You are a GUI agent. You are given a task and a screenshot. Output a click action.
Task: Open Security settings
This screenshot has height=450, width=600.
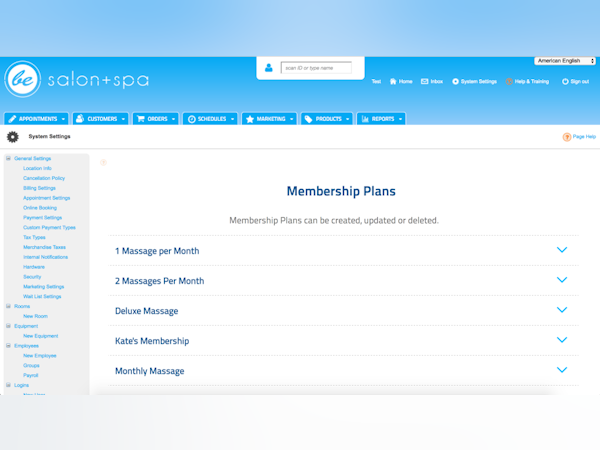(x=32, y=277)
